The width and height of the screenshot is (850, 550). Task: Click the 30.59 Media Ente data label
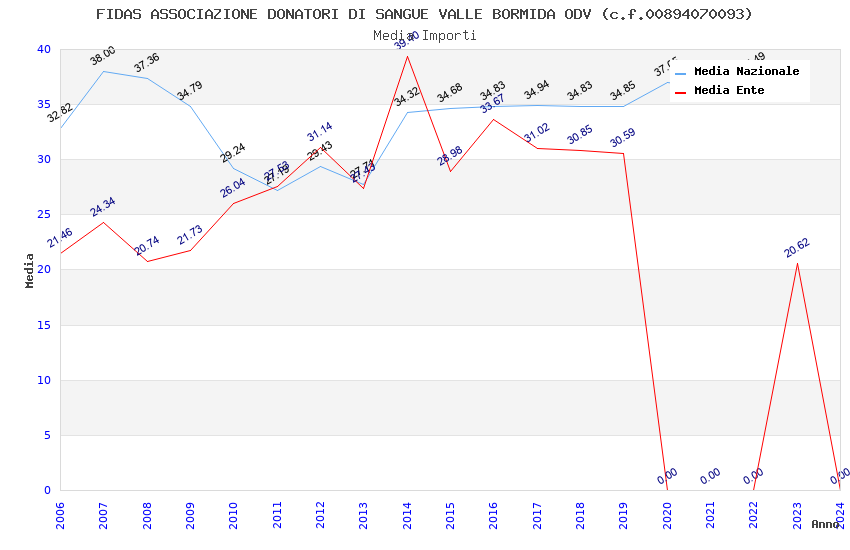coord(623,138)
